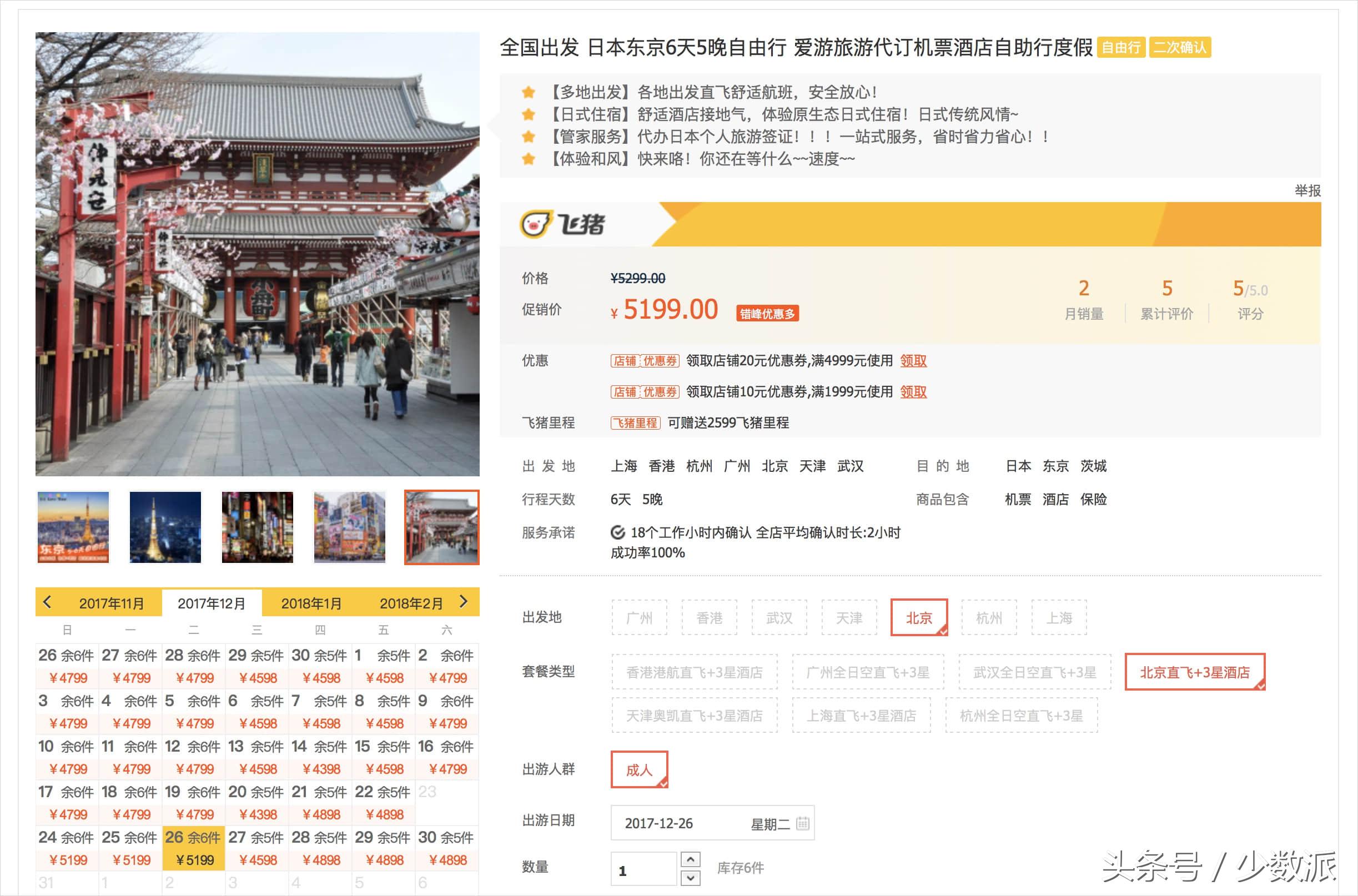The image size is (1358, 896).
Task: Click the left arrow to view earlier months
Action: coord(47,602)
